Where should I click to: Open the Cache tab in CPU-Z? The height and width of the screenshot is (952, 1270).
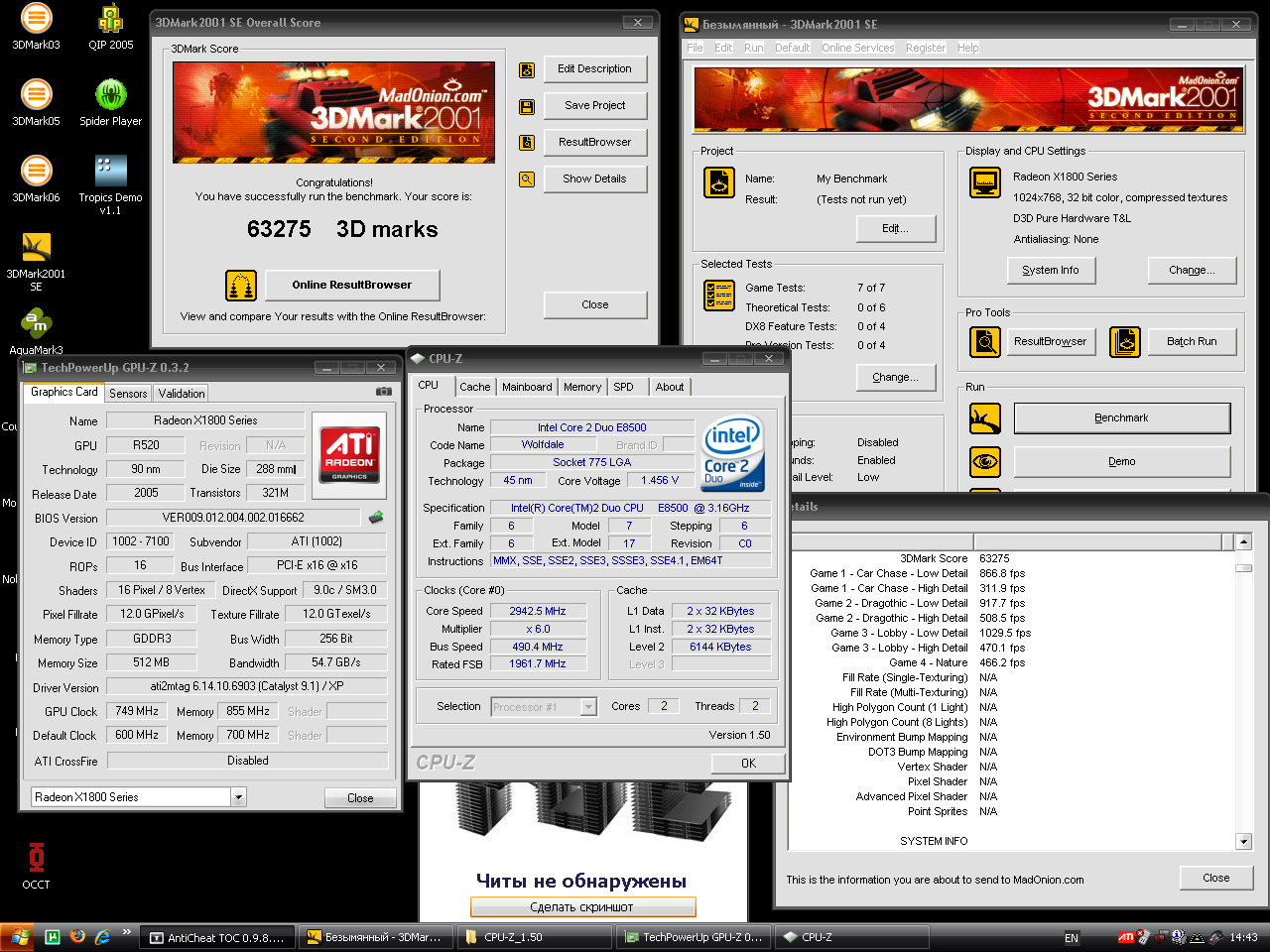pyautogui.click(x=474, y=387)
